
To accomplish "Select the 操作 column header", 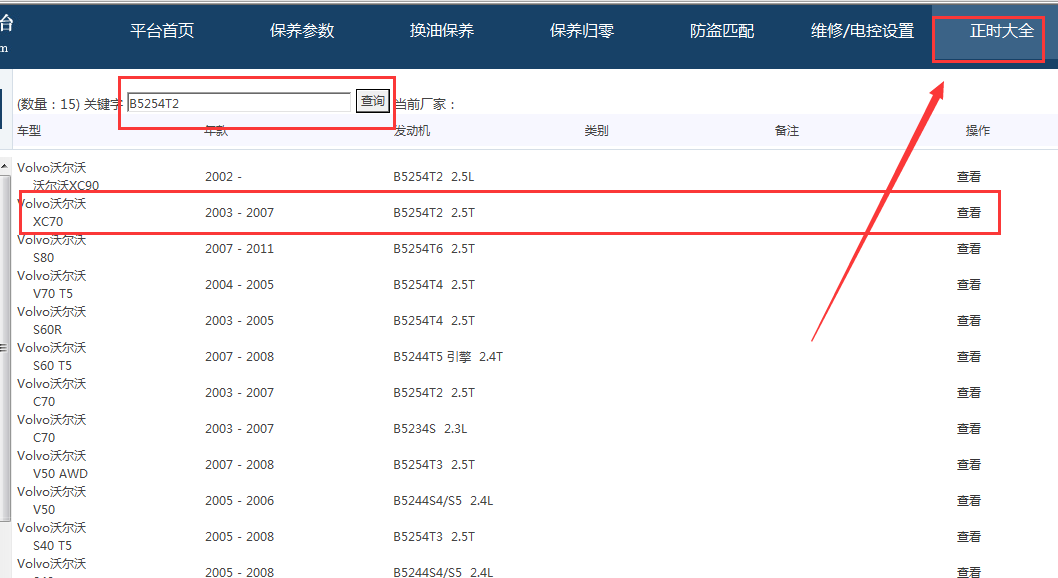I will click(978, 130).
